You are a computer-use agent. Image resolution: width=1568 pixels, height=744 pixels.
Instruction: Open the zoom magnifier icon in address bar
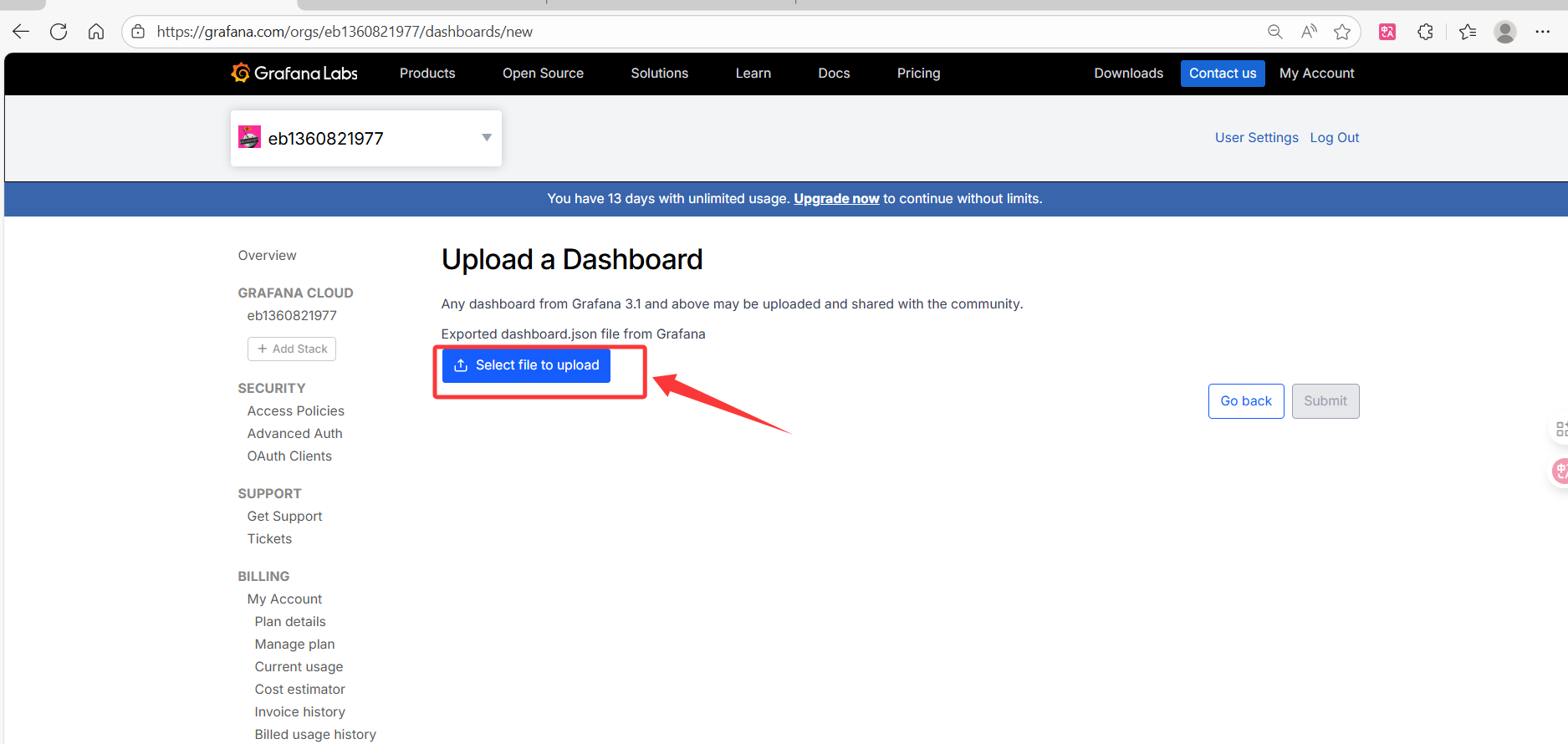[1274, 32]
